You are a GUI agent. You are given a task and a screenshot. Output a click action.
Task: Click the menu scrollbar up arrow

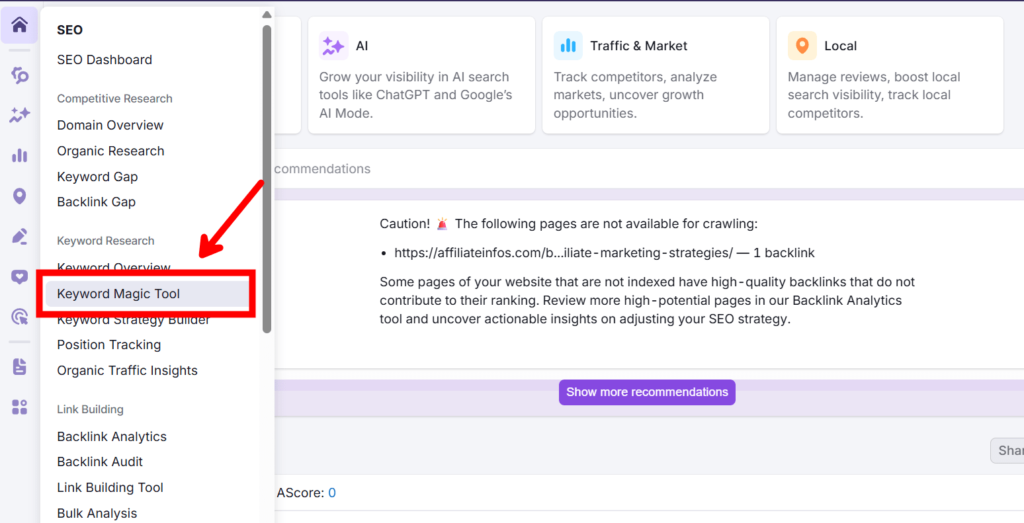click(266, 14)
